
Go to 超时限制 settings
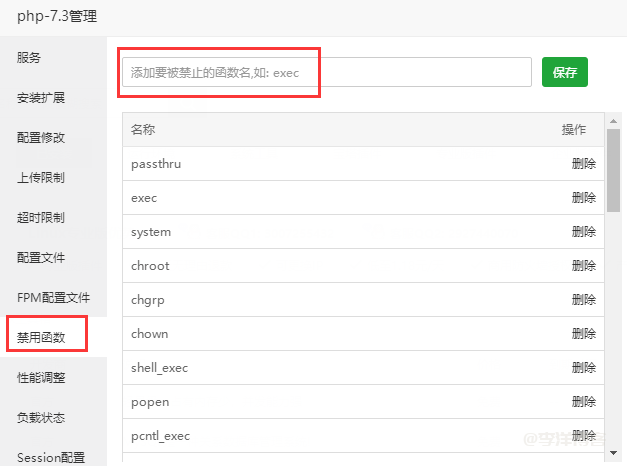point(41,218)
